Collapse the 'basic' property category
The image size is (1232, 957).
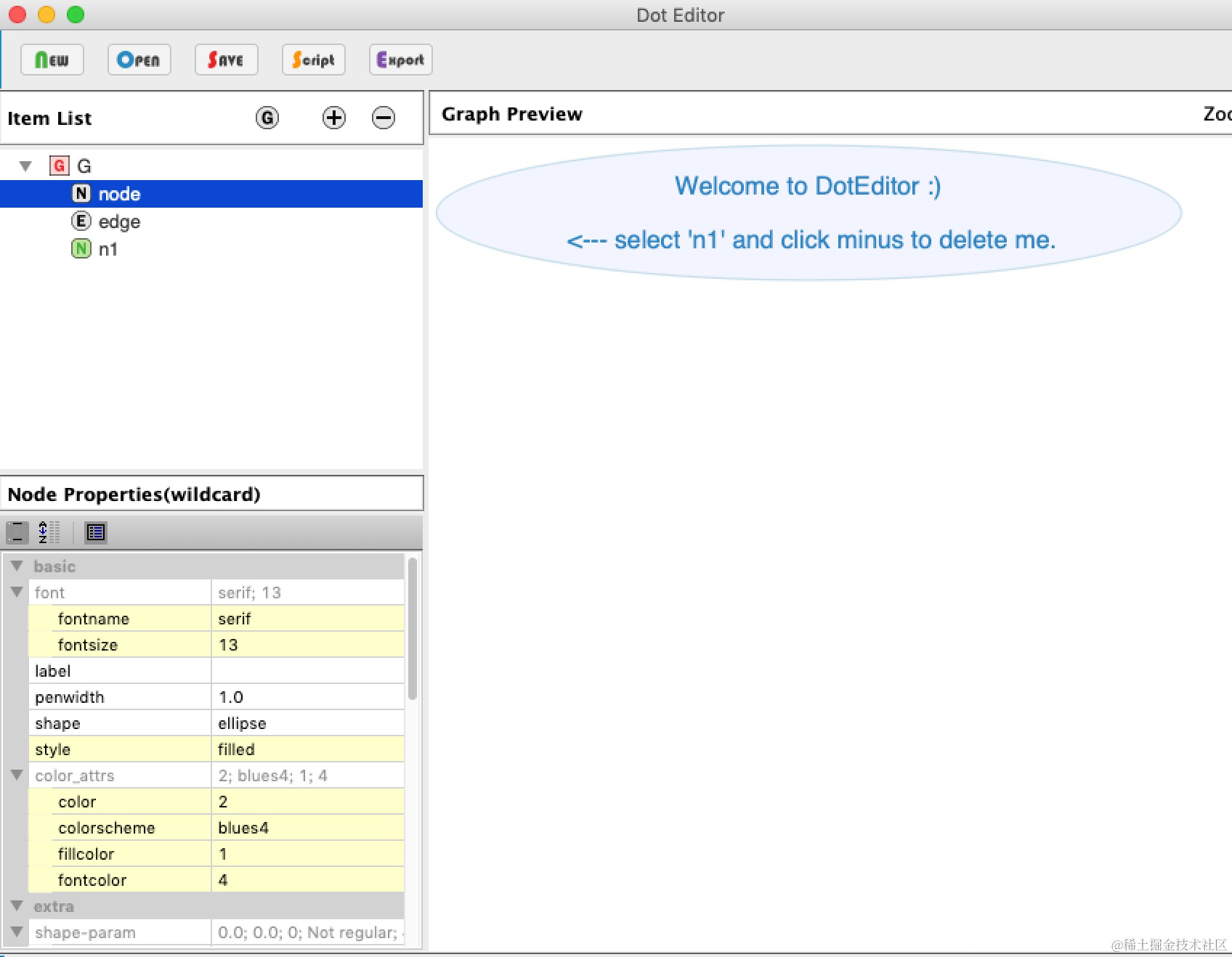click(17, 566)
